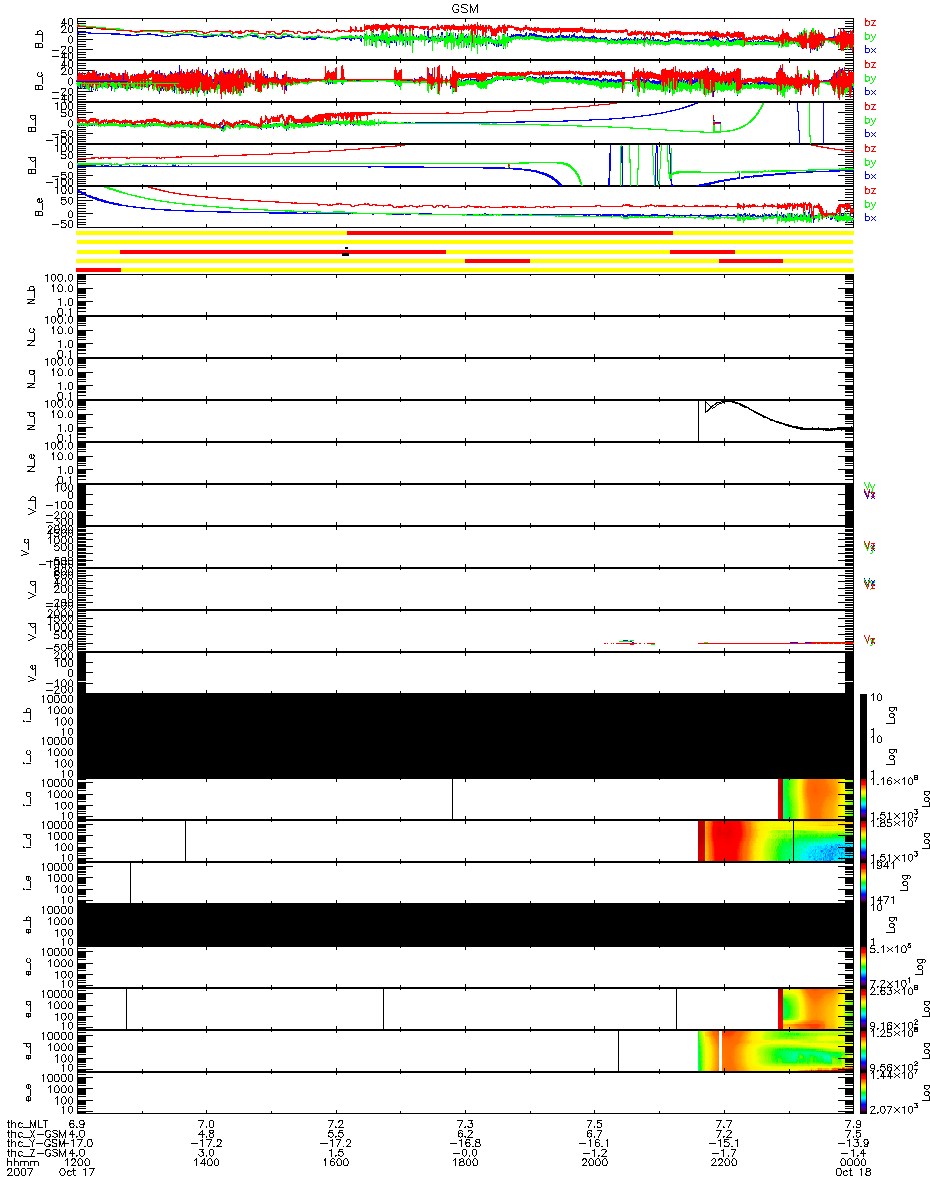The image size is (930, 1200).
Task: Click the i_d ion spectrogram colored region
Action: [x=775, y=840]
